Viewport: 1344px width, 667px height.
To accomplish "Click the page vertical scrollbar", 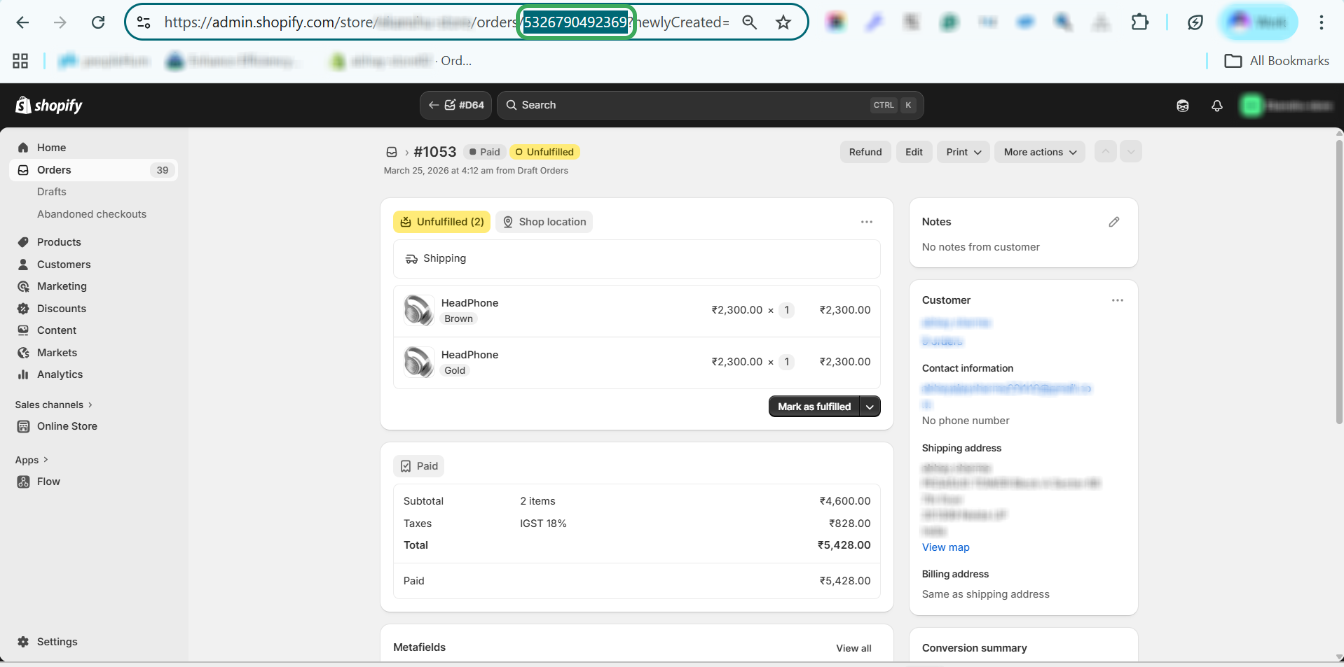I will [1339, 280].
